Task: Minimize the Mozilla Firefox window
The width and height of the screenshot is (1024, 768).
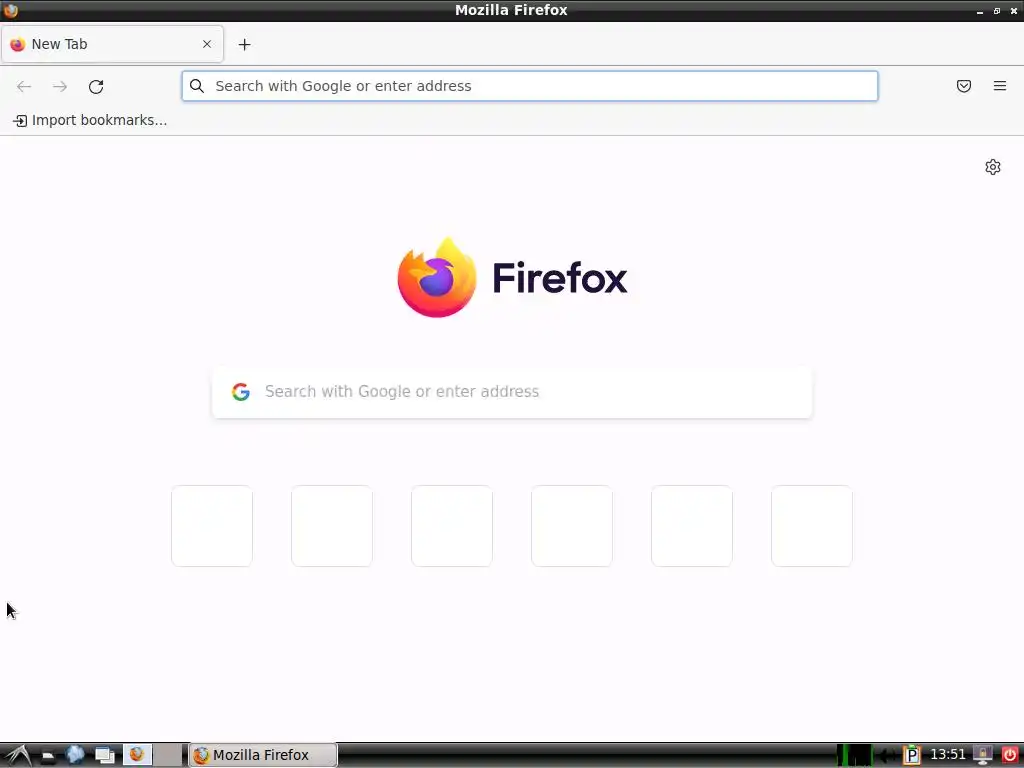Action: tap(980, 11)
